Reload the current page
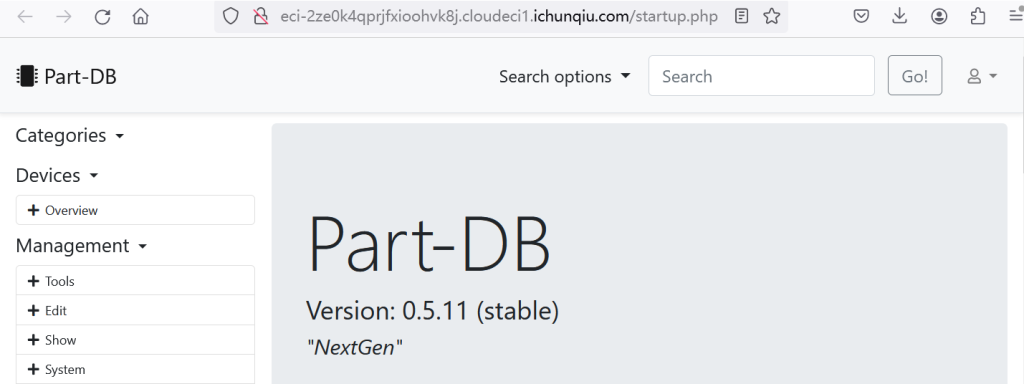1024x384 pixels. 103,17
